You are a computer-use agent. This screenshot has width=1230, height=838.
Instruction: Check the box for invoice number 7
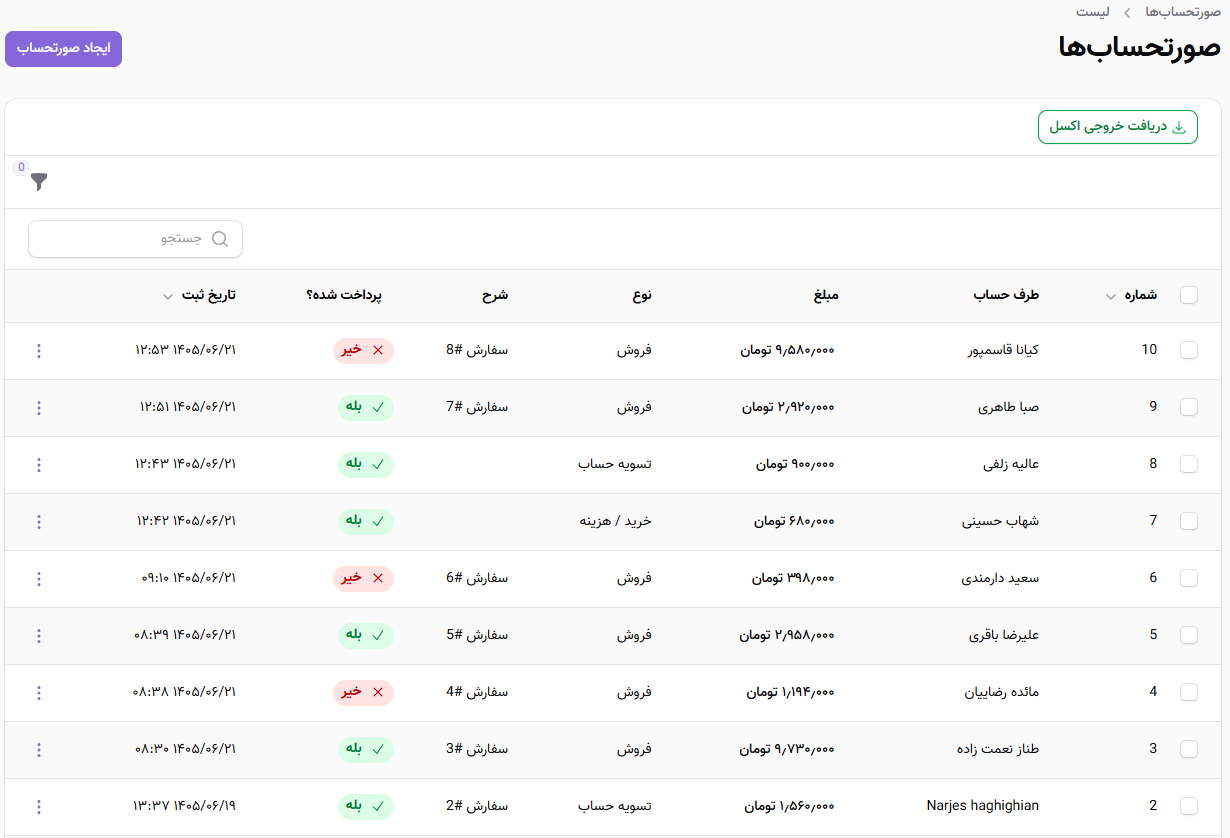pyautogui.click(x=1189, y=521)
